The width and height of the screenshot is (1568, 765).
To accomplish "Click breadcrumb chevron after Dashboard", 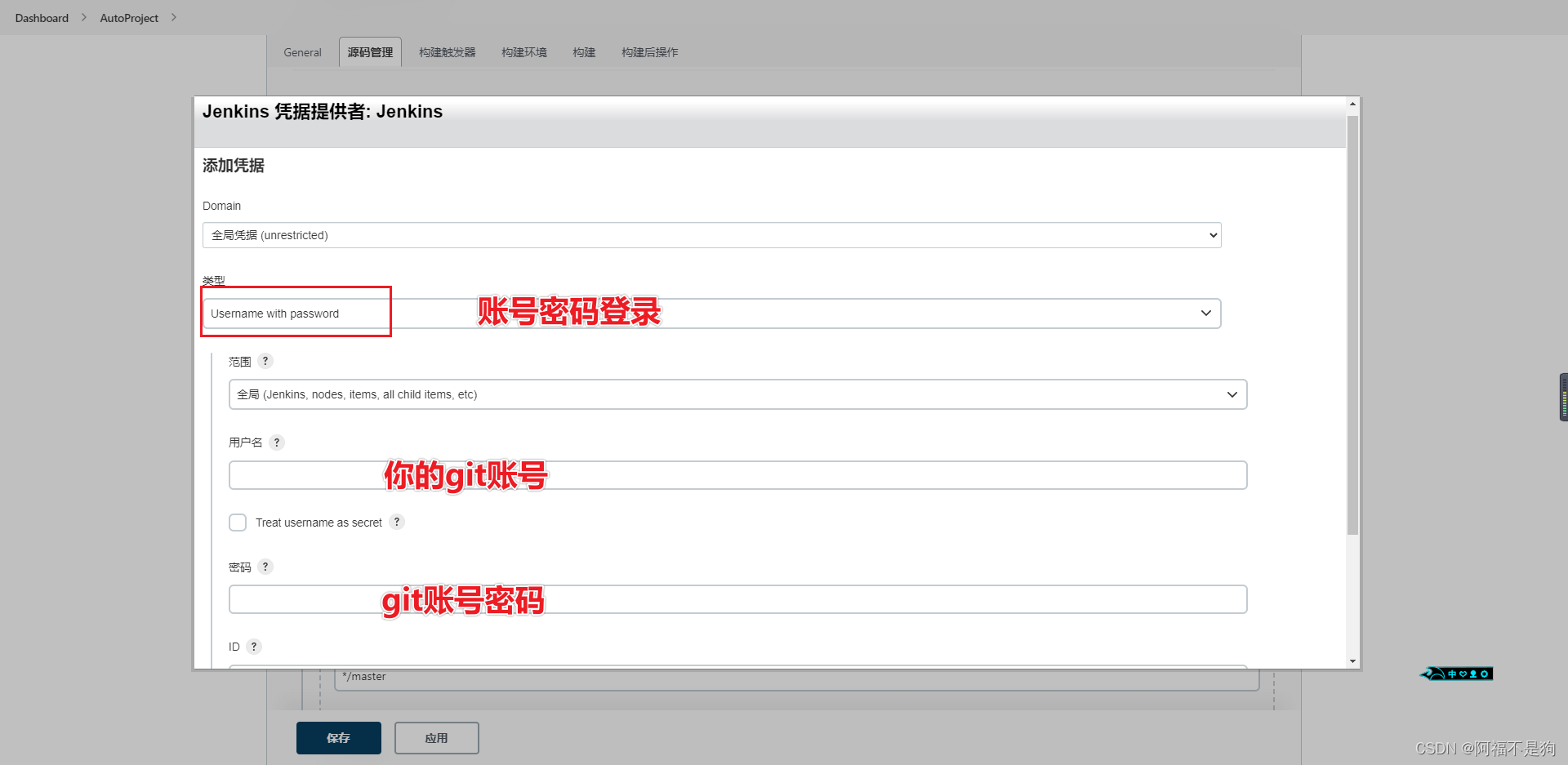I will coord(83,17).
